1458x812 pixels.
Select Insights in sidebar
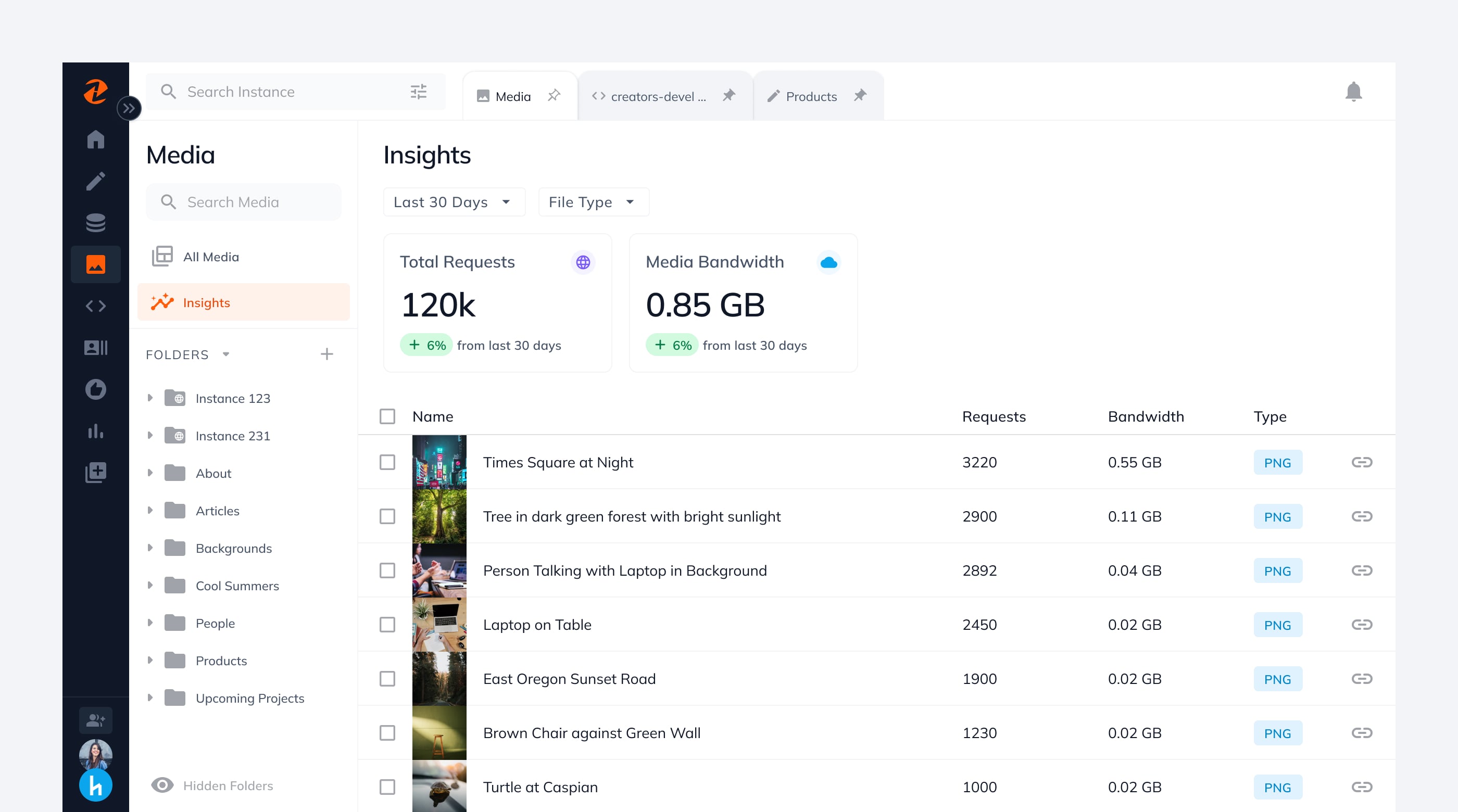click(x=243, y=302)
